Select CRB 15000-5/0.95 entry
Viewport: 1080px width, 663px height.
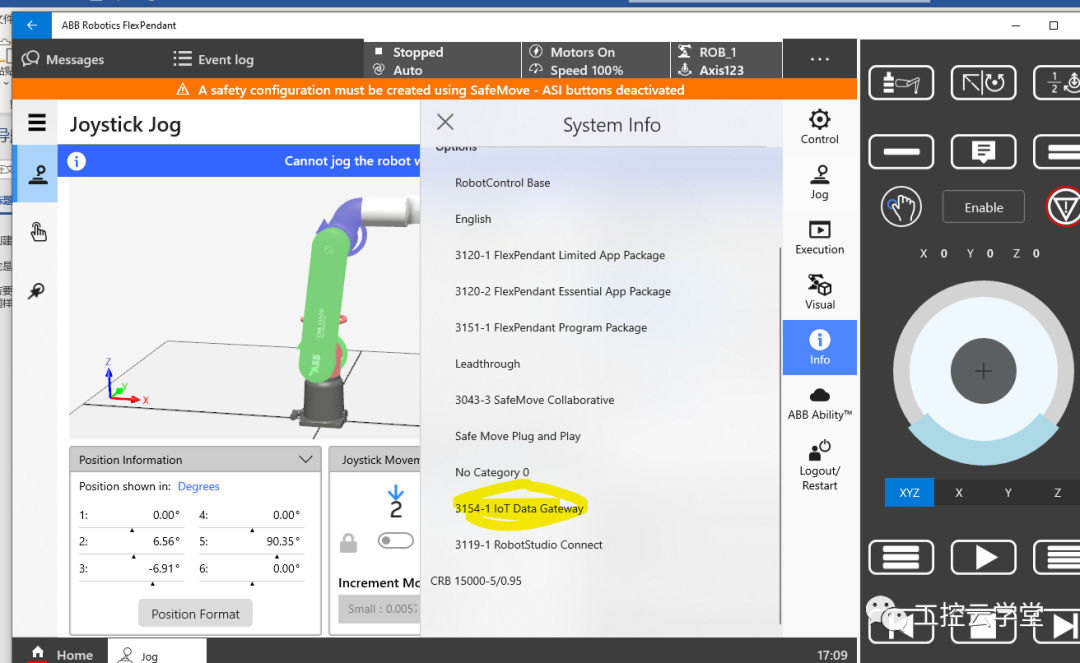click(x=476, y=580)
